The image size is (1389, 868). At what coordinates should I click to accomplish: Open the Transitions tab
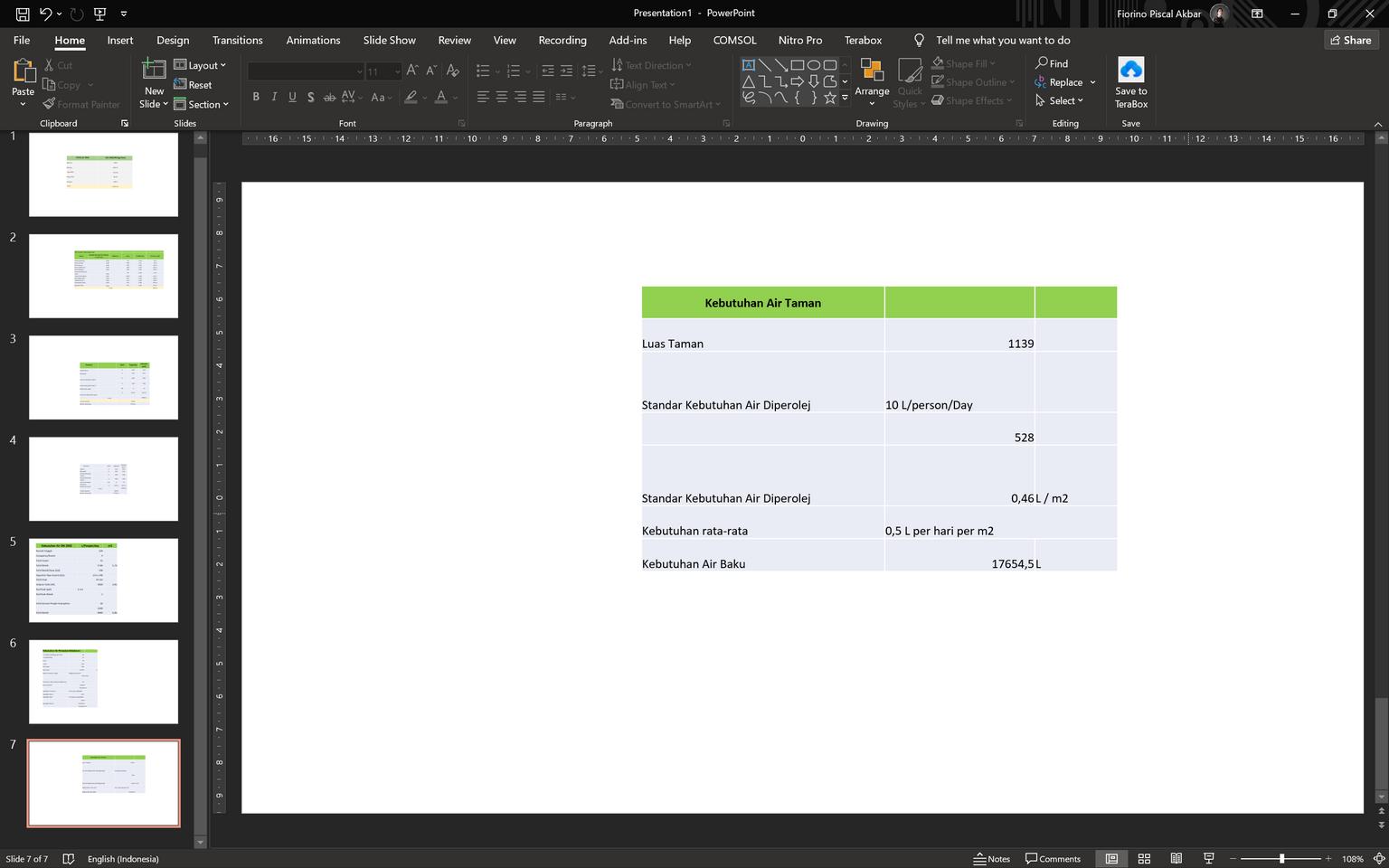[x=237, y=40]
